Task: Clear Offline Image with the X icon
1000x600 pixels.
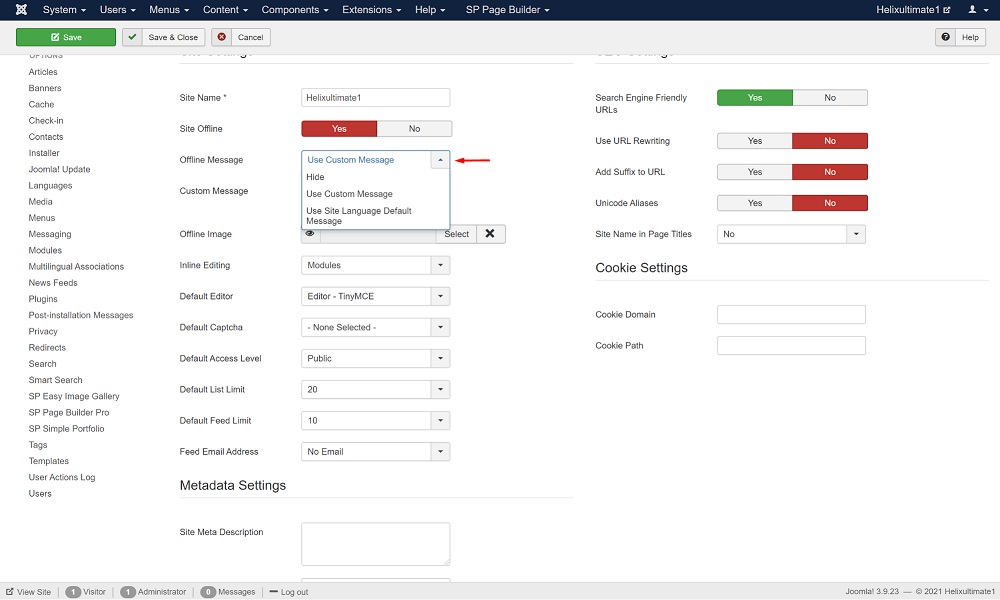Action: tap(490, 234)
